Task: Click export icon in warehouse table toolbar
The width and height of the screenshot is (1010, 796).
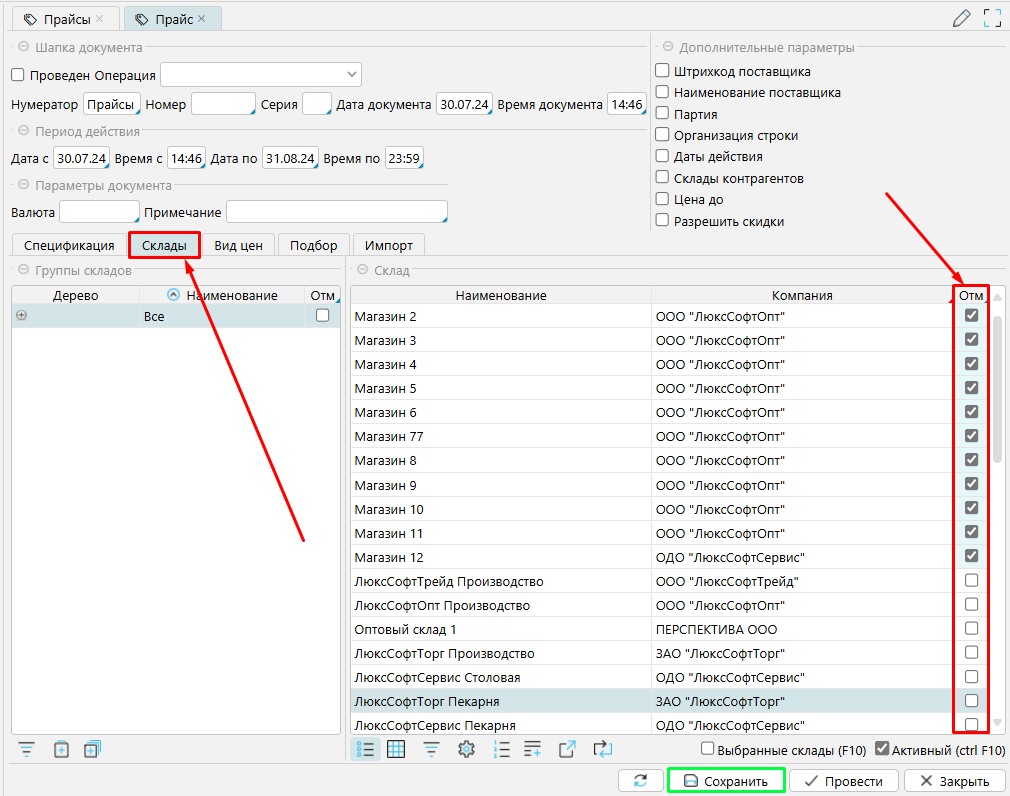Action: pyautogui.click(x=567, y=749)
